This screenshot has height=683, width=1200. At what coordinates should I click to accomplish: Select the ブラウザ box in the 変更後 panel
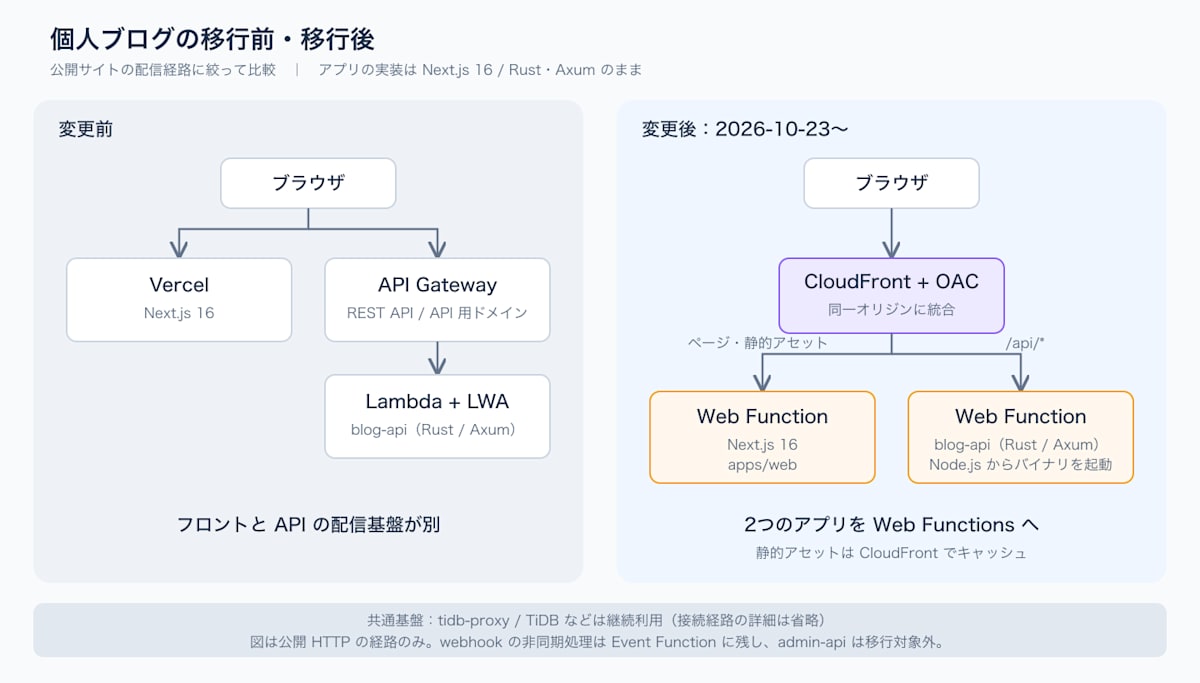click(892, 183)
